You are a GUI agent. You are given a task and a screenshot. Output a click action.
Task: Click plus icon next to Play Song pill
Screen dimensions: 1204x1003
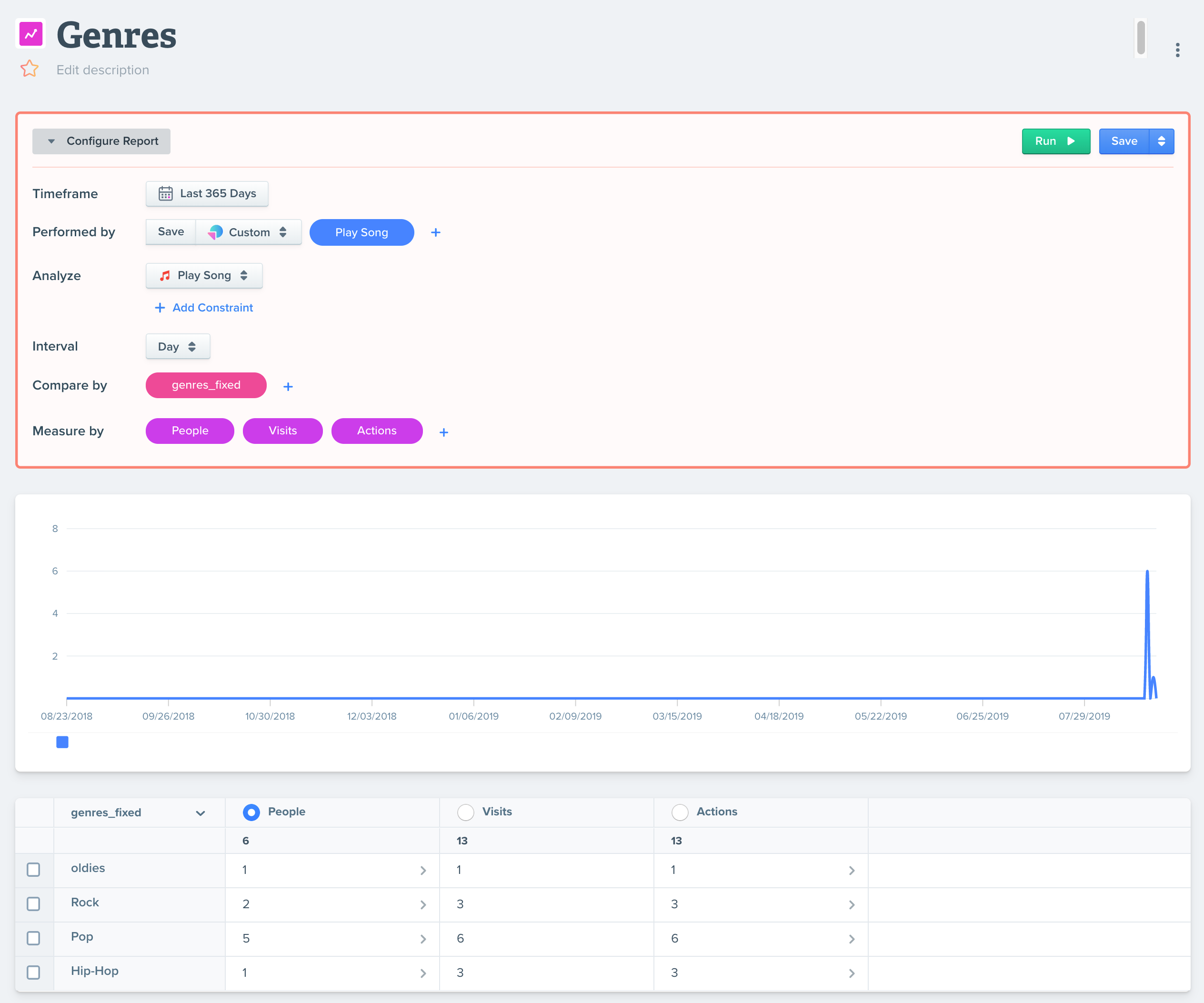tap(436, 232)
